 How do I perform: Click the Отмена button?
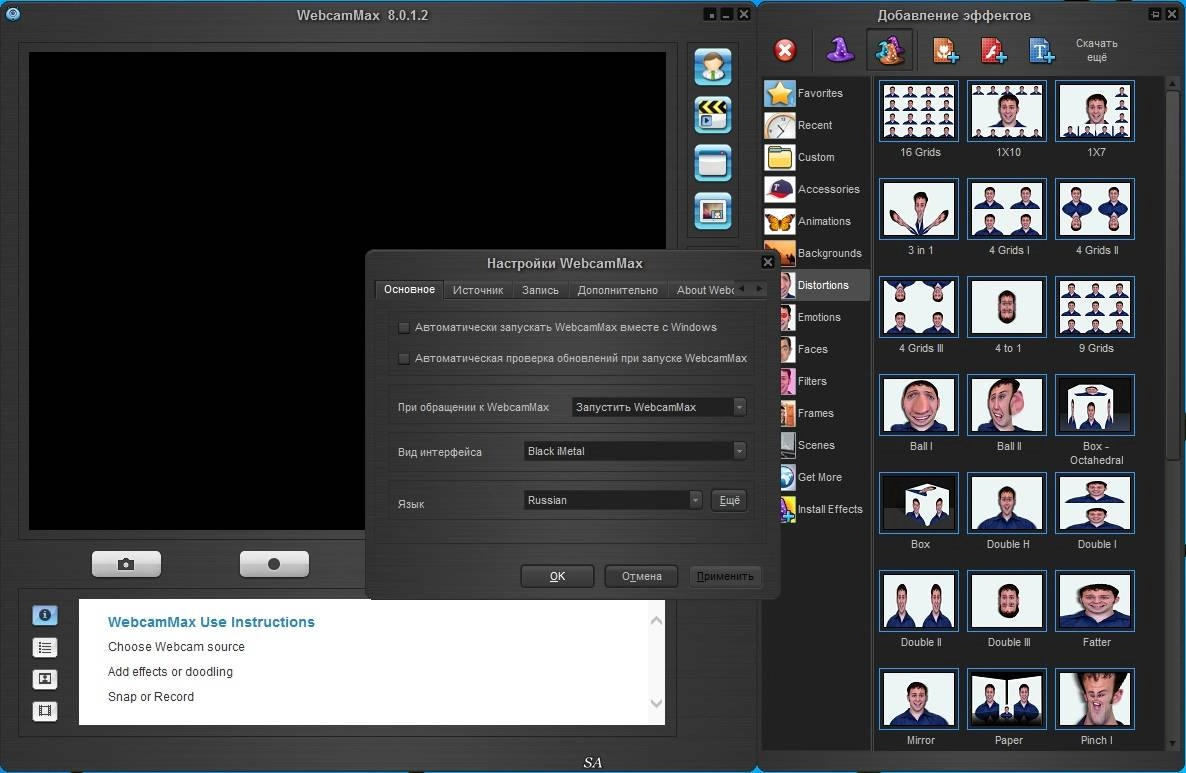click(641, 576)
